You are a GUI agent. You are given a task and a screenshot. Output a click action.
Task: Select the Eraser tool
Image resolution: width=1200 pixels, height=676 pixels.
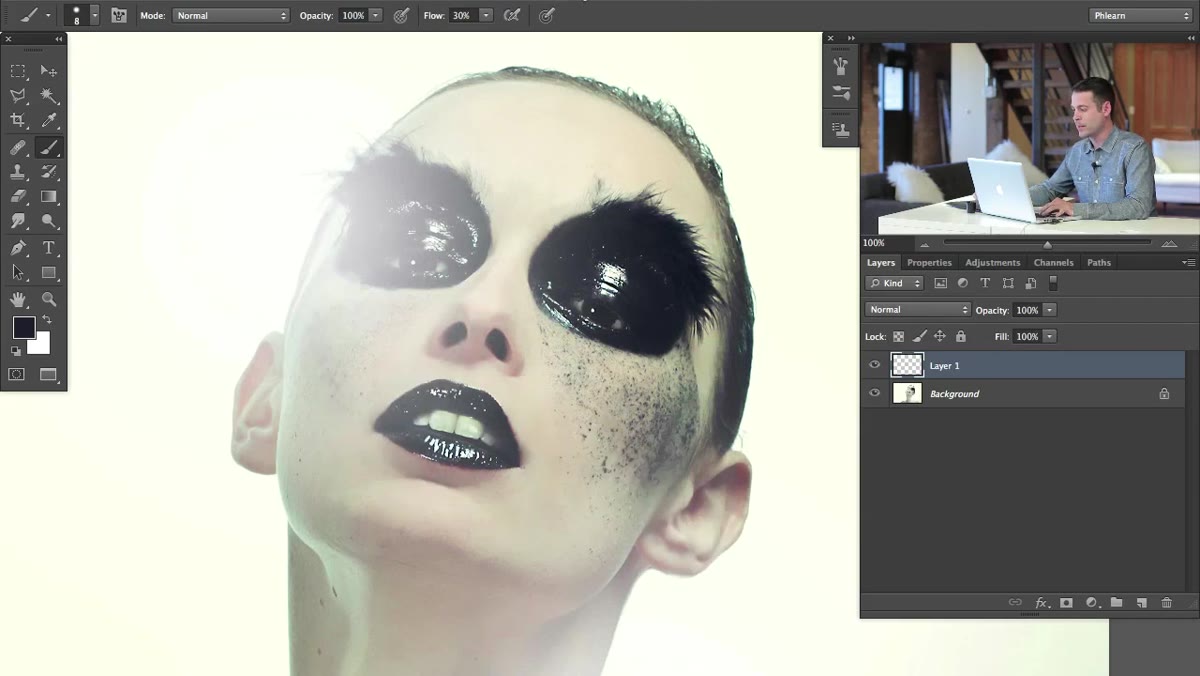(x=18, y=197)
